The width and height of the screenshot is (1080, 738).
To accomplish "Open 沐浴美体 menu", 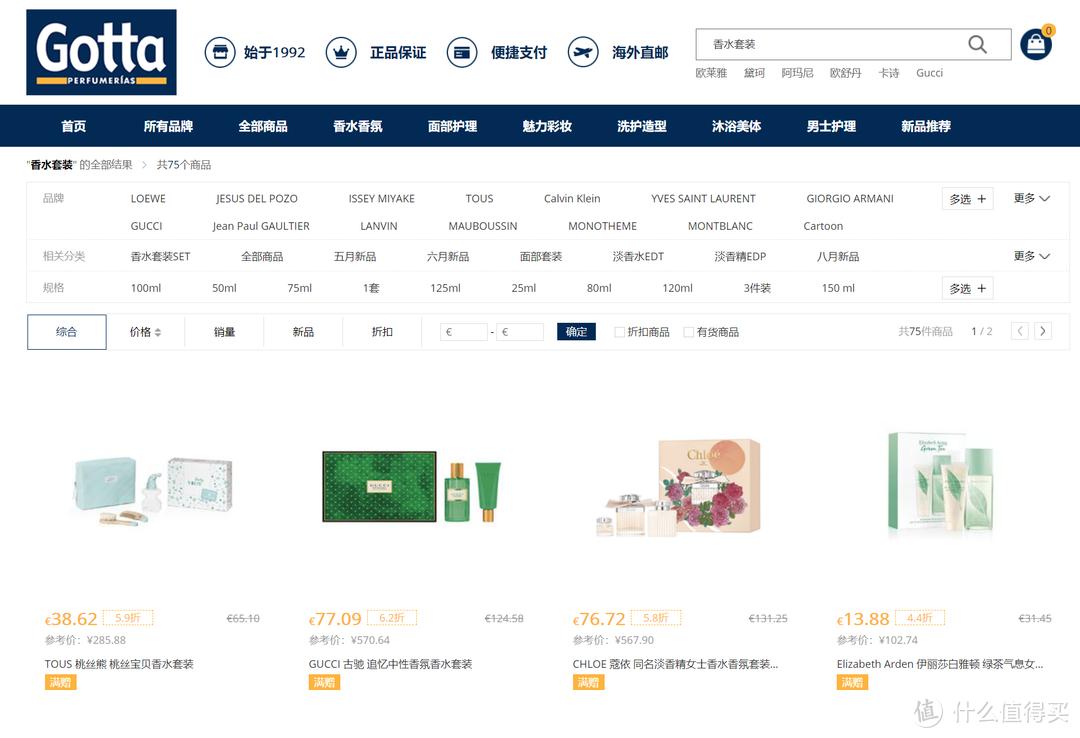I will click(x=736, y=126).
